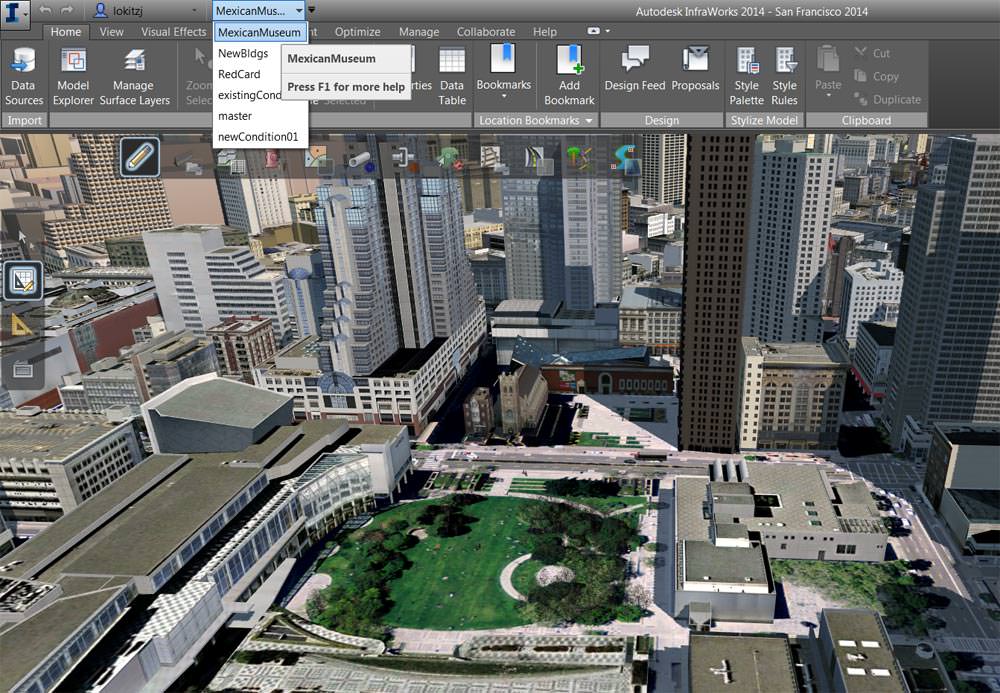Select the existingCond proposal entry
This screenshot has height=693, width=1000.
(248, 95)
